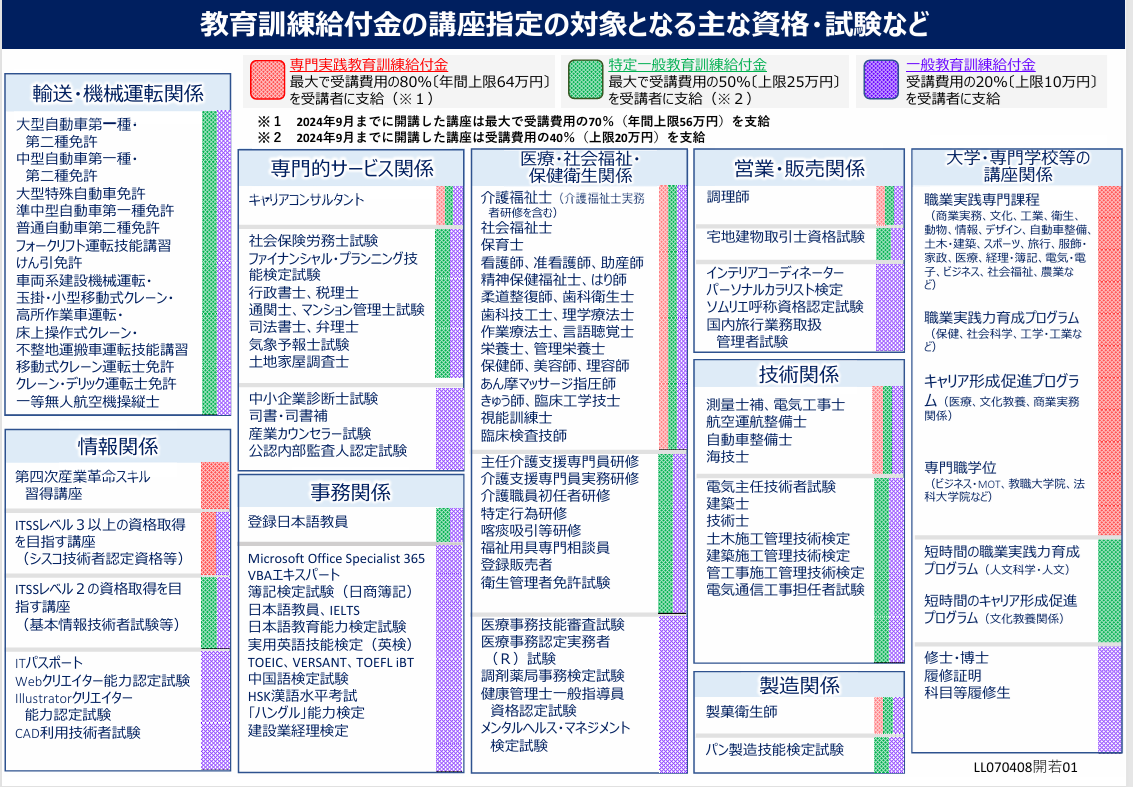This screenshot has height=787, width=1133.
Task: Select the 大学・専門学校等の講座関係 heading
Action: click(1017, 167)
